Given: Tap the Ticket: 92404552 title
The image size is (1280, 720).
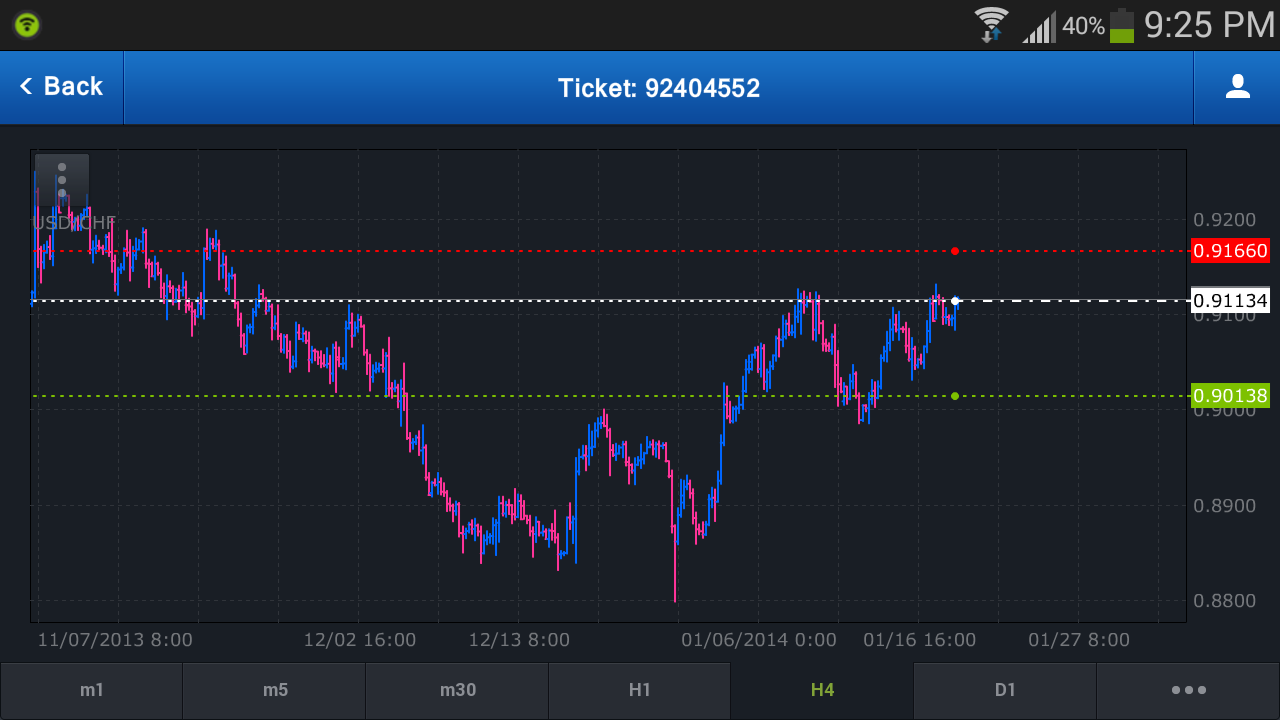Looking at the screenshot, I should [x=659, y=88].
